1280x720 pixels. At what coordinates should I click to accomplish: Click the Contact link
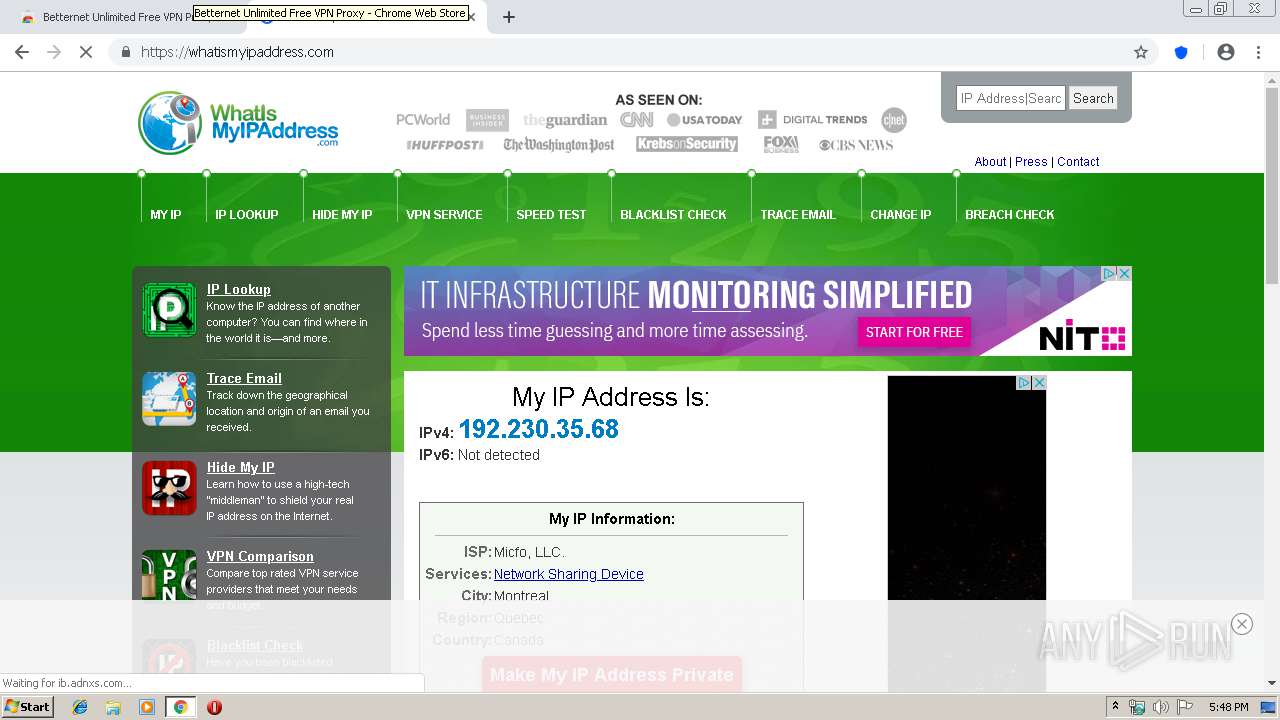[1078, 162]
